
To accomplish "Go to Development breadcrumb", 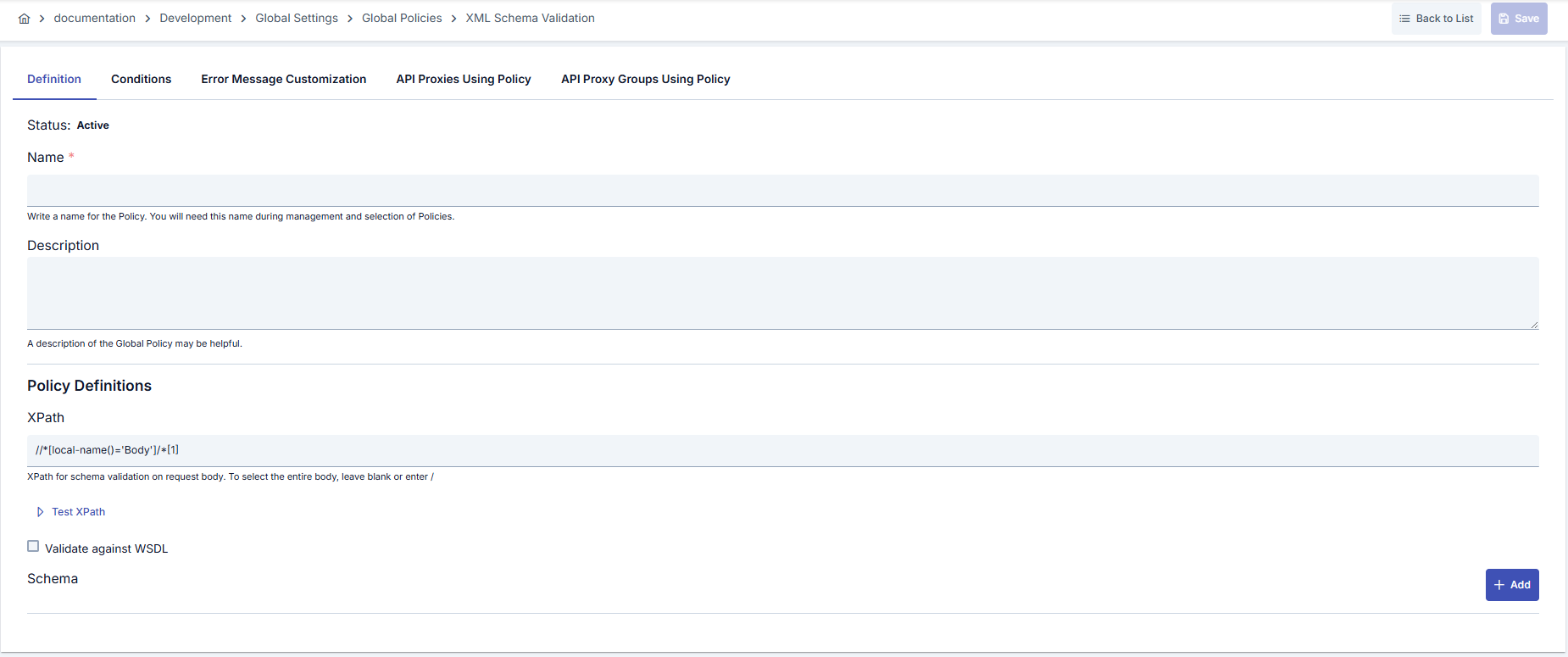I will [196, 18].
